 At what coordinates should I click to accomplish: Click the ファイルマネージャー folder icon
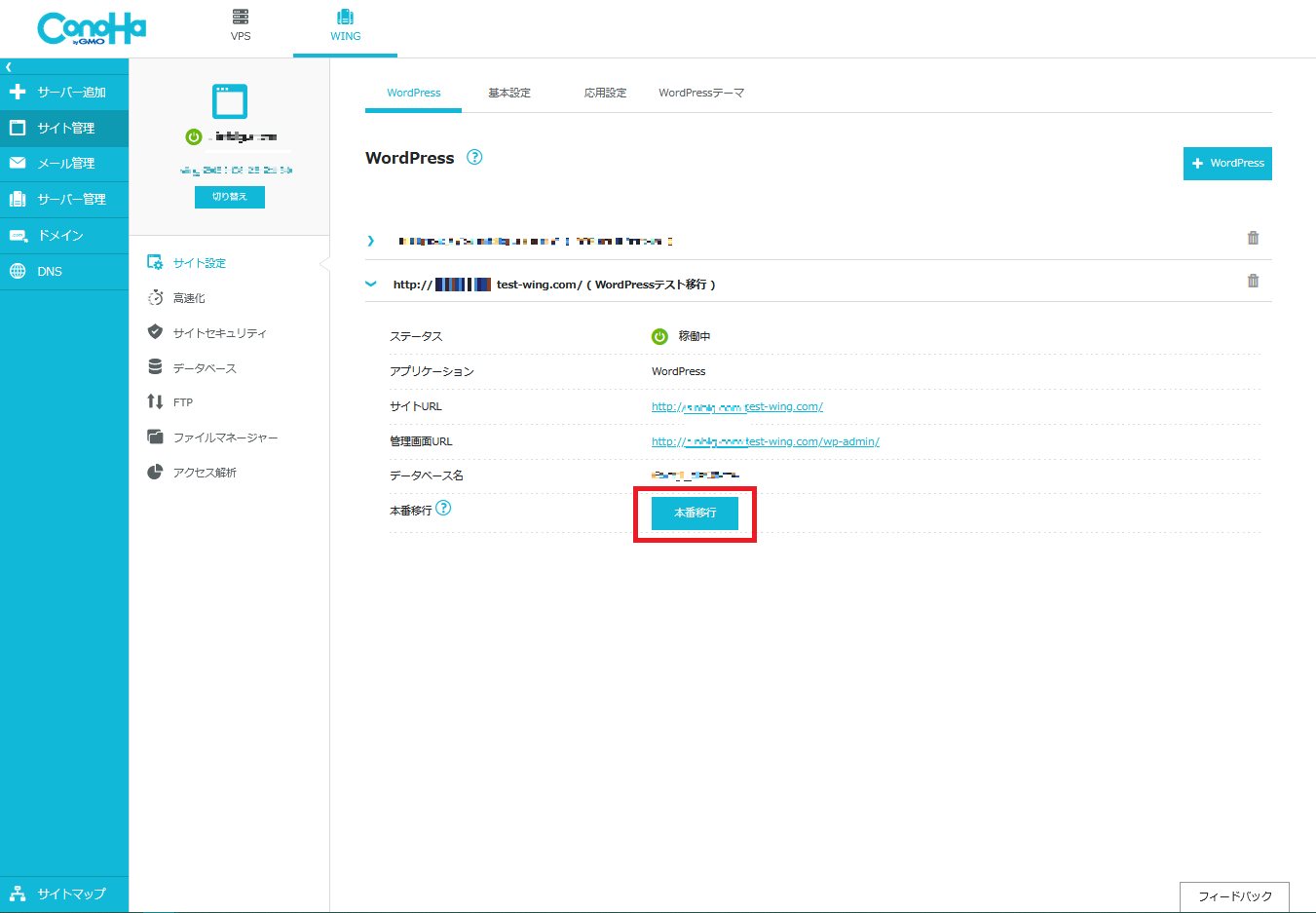pos(155,437)
